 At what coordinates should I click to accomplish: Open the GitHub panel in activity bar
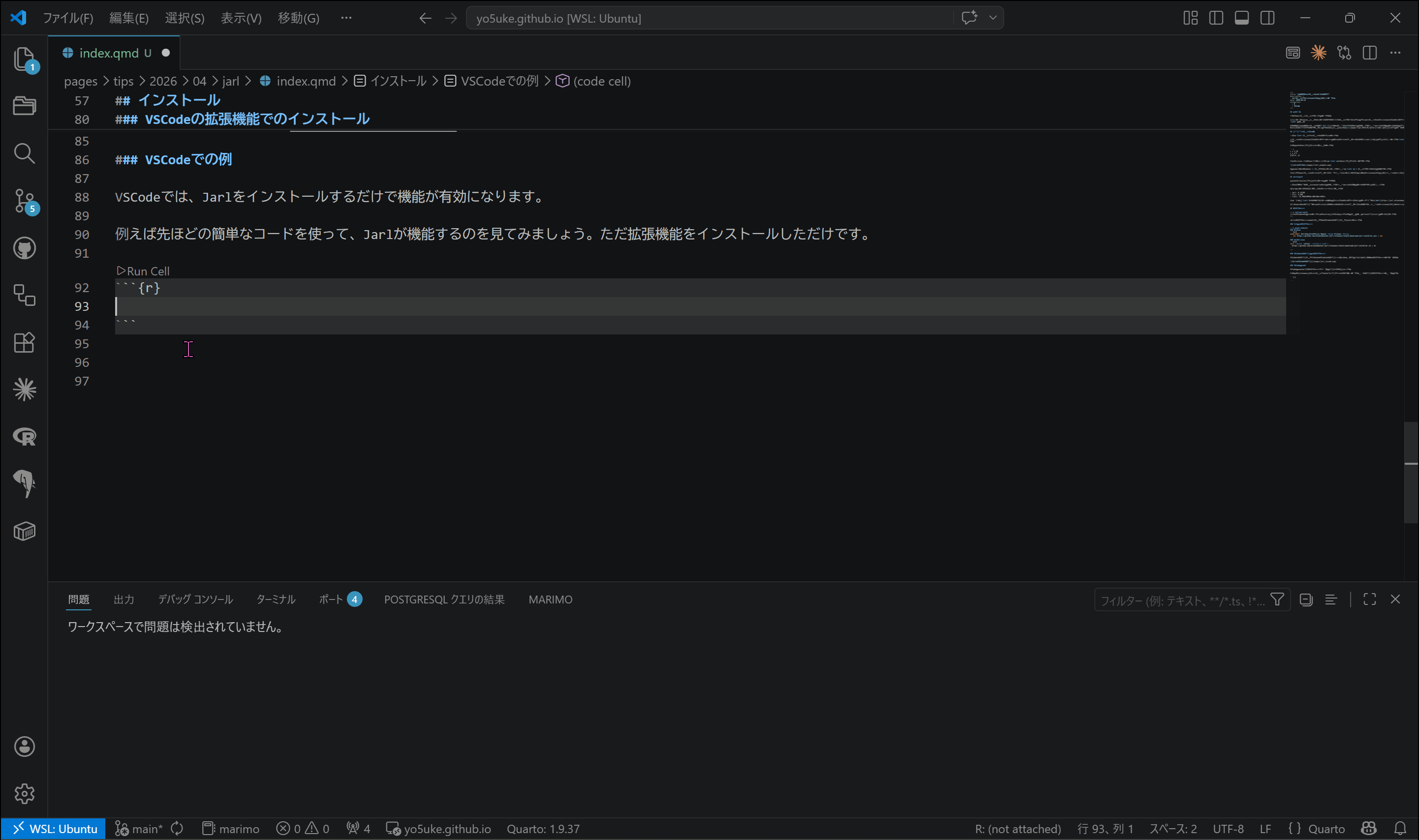click(x=24, y=248)
